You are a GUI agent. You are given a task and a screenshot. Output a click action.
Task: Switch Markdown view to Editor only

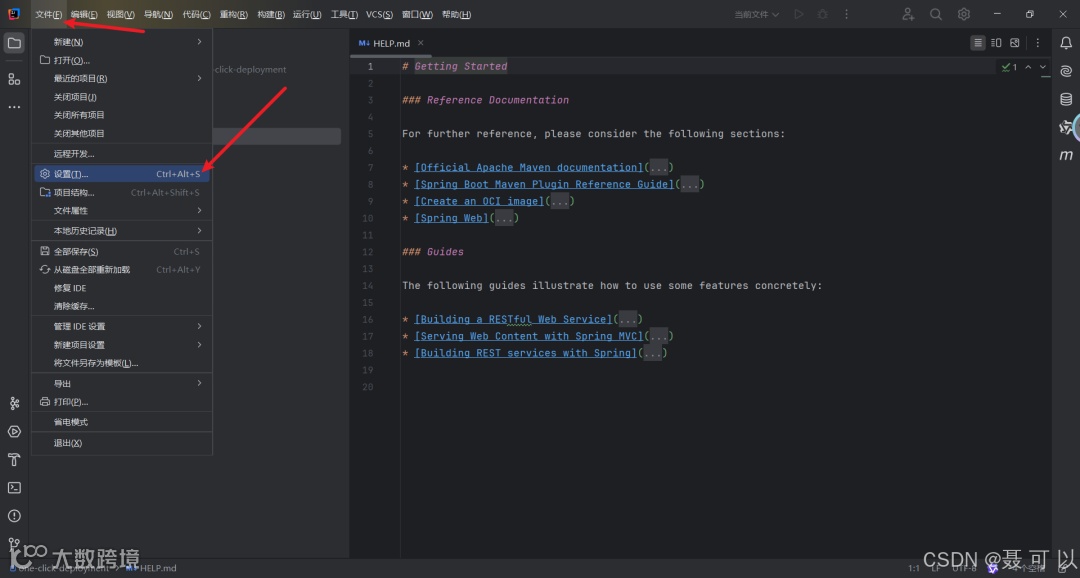(x=977, y=43)
